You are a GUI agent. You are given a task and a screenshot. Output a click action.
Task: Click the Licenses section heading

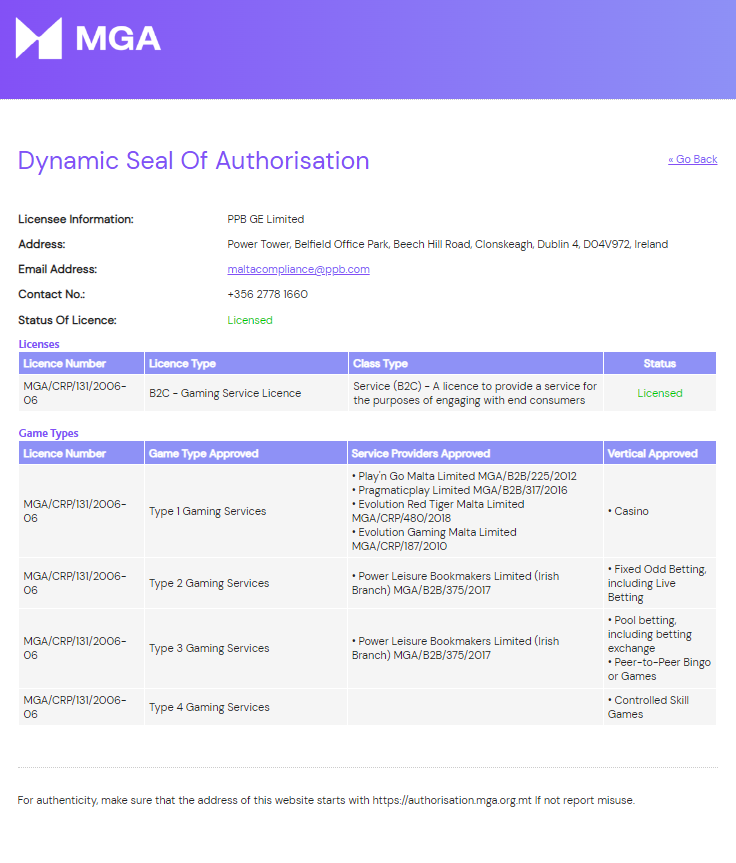(x=39, y=344)
